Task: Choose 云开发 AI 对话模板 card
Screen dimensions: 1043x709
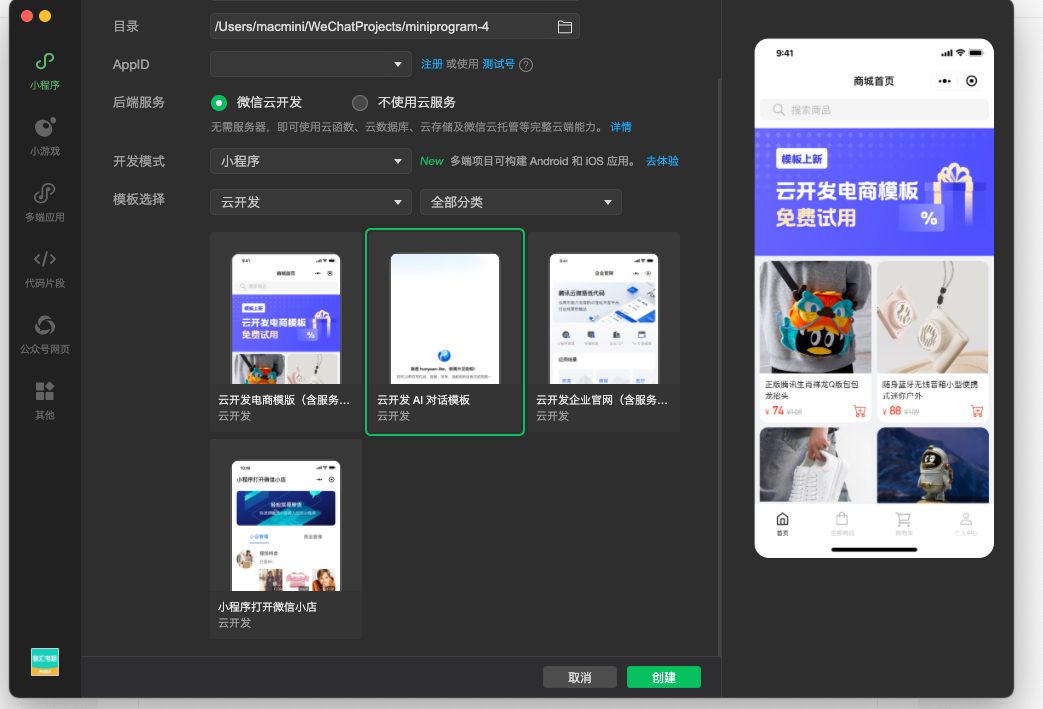Action: [x=445, y=332]
